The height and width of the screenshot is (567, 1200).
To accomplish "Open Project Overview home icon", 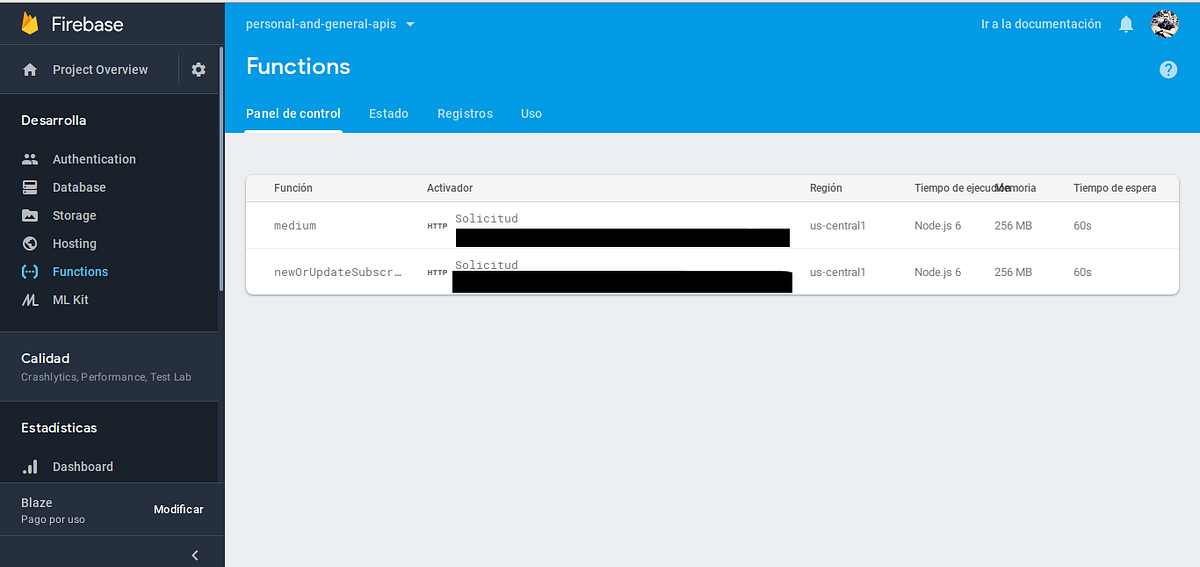I will [30, 70].
